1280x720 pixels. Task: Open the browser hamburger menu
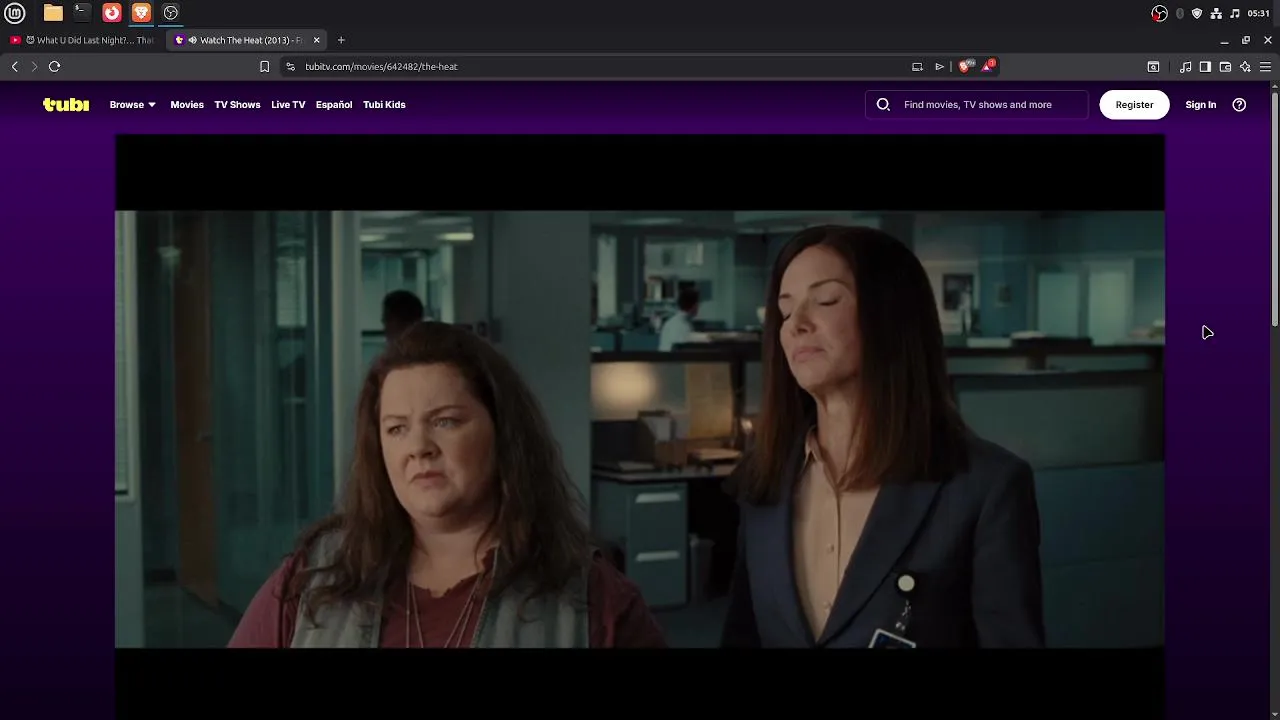click(1265, 66)
